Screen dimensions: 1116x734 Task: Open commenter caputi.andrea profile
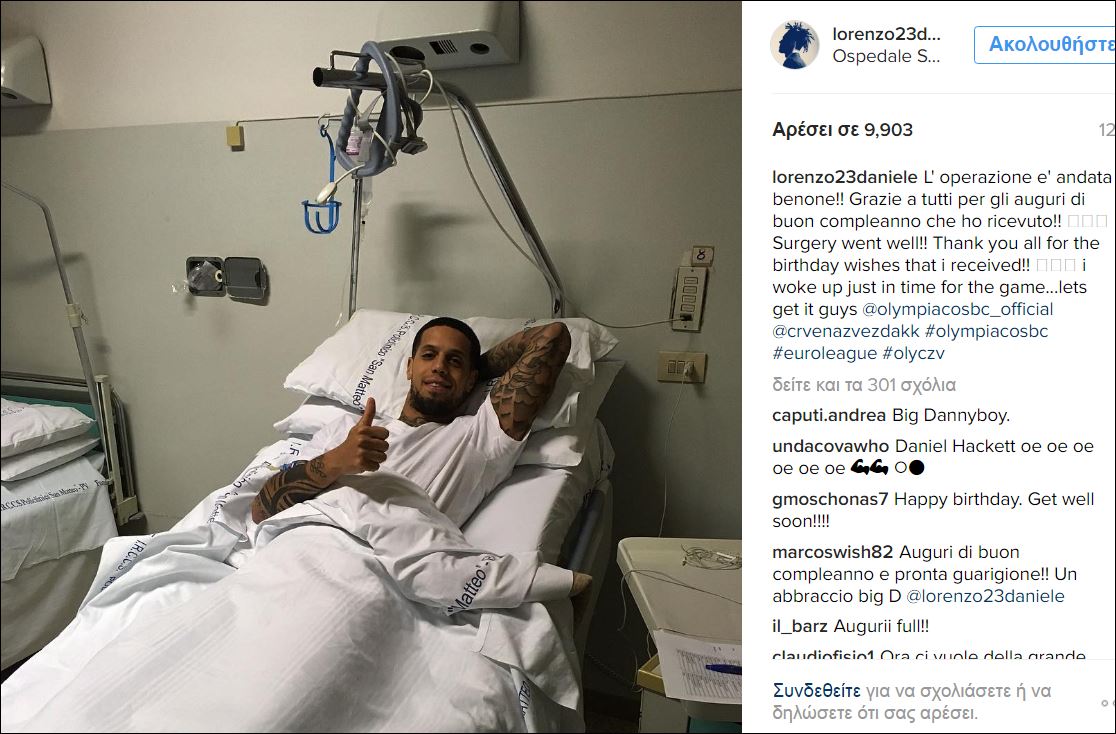click(829, 415)
